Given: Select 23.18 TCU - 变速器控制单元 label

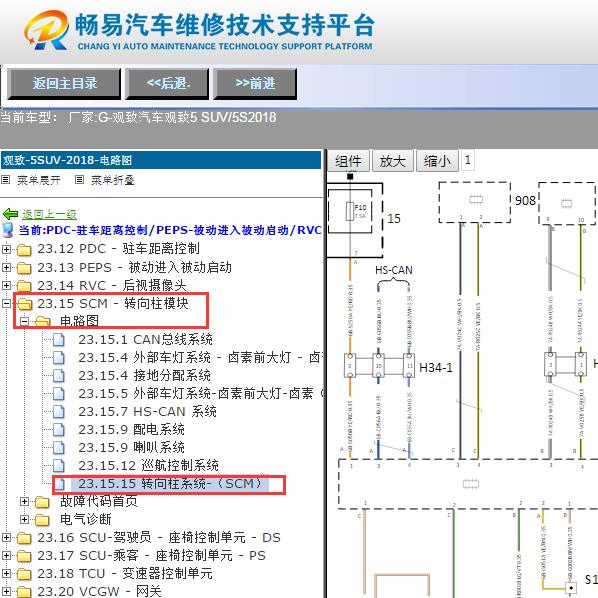Looking at the screenshot, I should click(x=125, y=574).
